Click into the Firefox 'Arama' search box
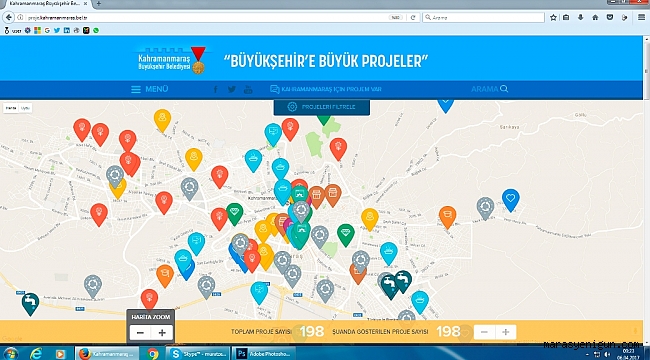The width and height of the screenshot is (650, 360). pos(483,18)
